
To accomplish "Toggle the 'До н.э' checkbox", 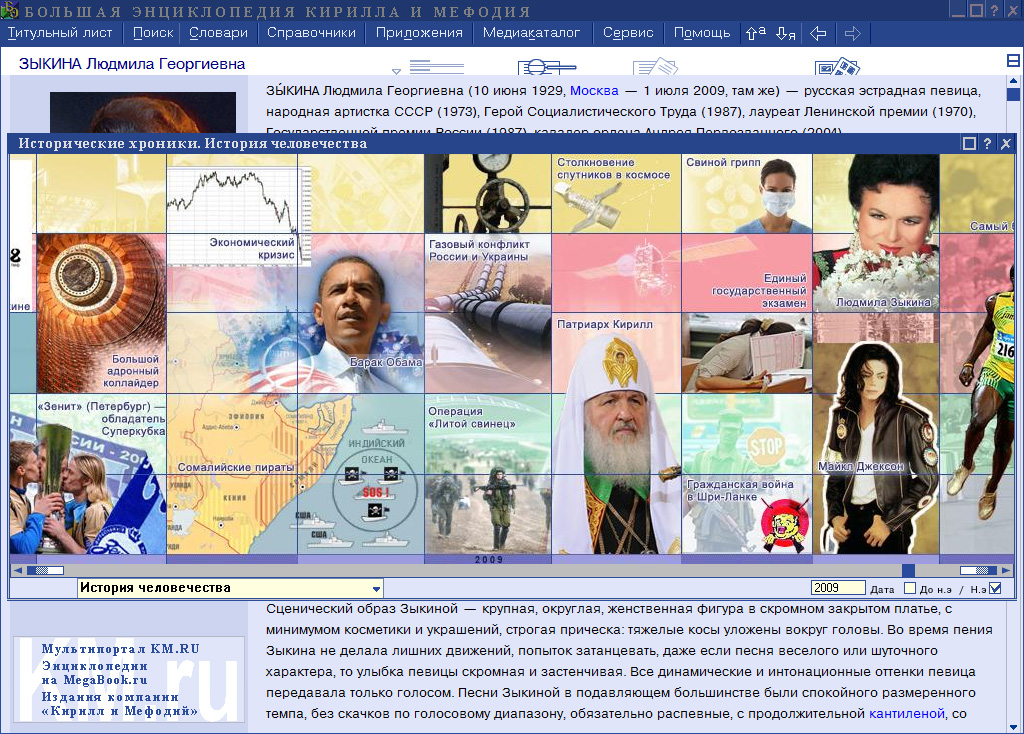I will point(910,588).
